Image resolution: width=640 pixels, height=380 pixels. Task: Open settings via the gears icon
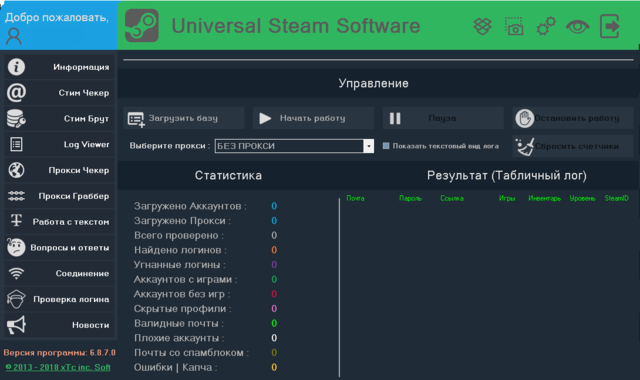tap(546, 26)
